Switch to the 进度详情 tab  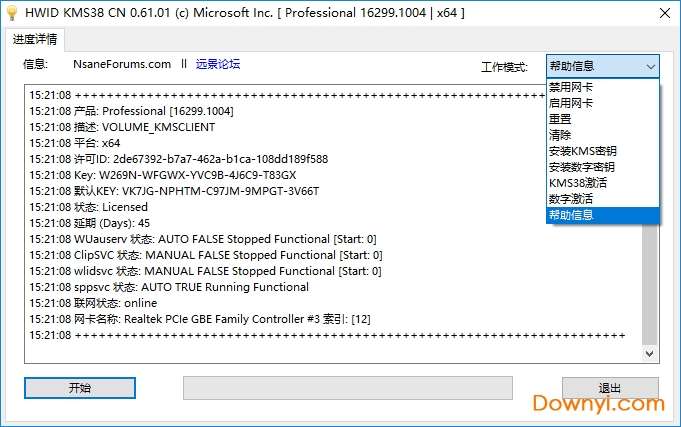35,40
